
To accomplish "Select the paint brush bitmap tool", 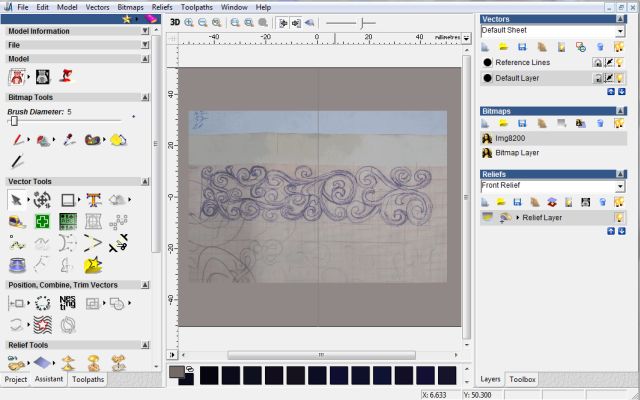I will coord(18,140).
